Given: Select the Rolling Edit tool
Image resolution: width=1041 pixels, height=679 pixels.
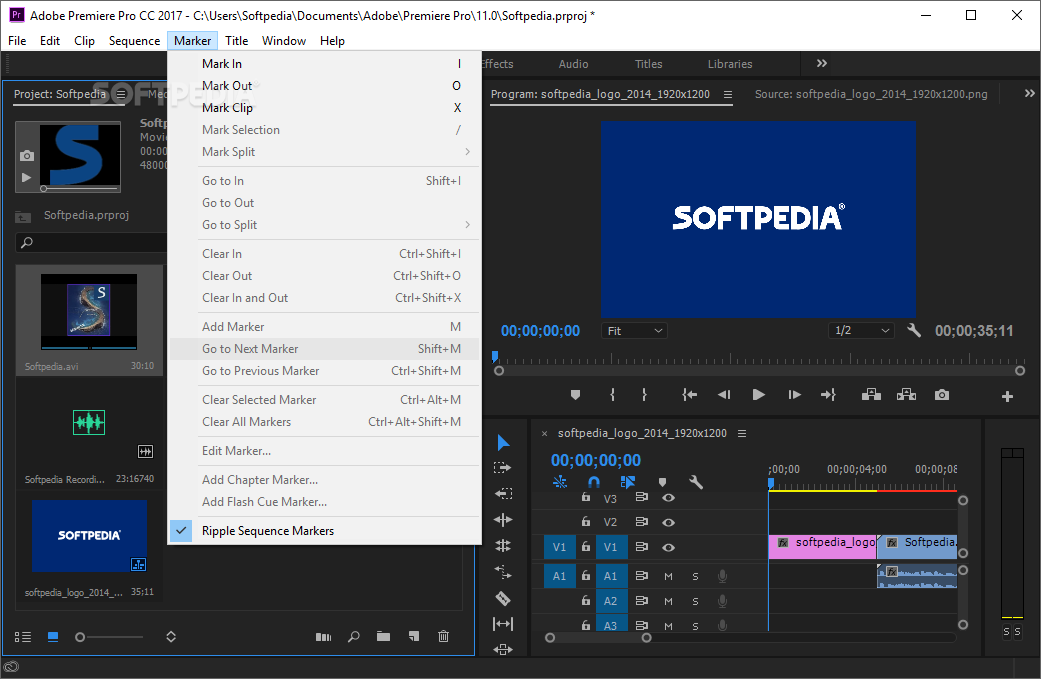Looking at the screenshot, I should tap(503, 546).
